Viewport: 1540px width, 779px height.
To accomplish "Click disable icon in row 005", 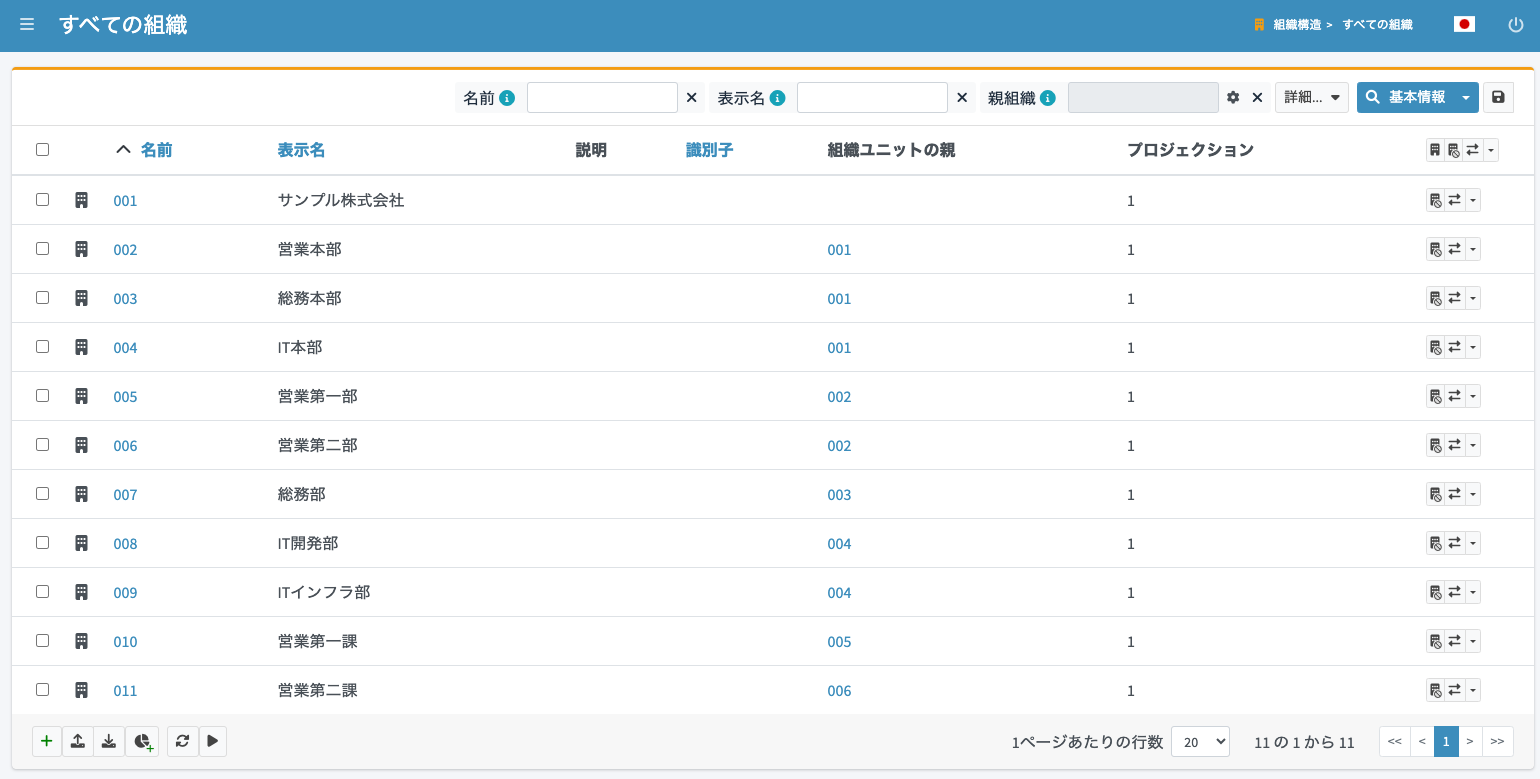I will (x=1435, y=396).
